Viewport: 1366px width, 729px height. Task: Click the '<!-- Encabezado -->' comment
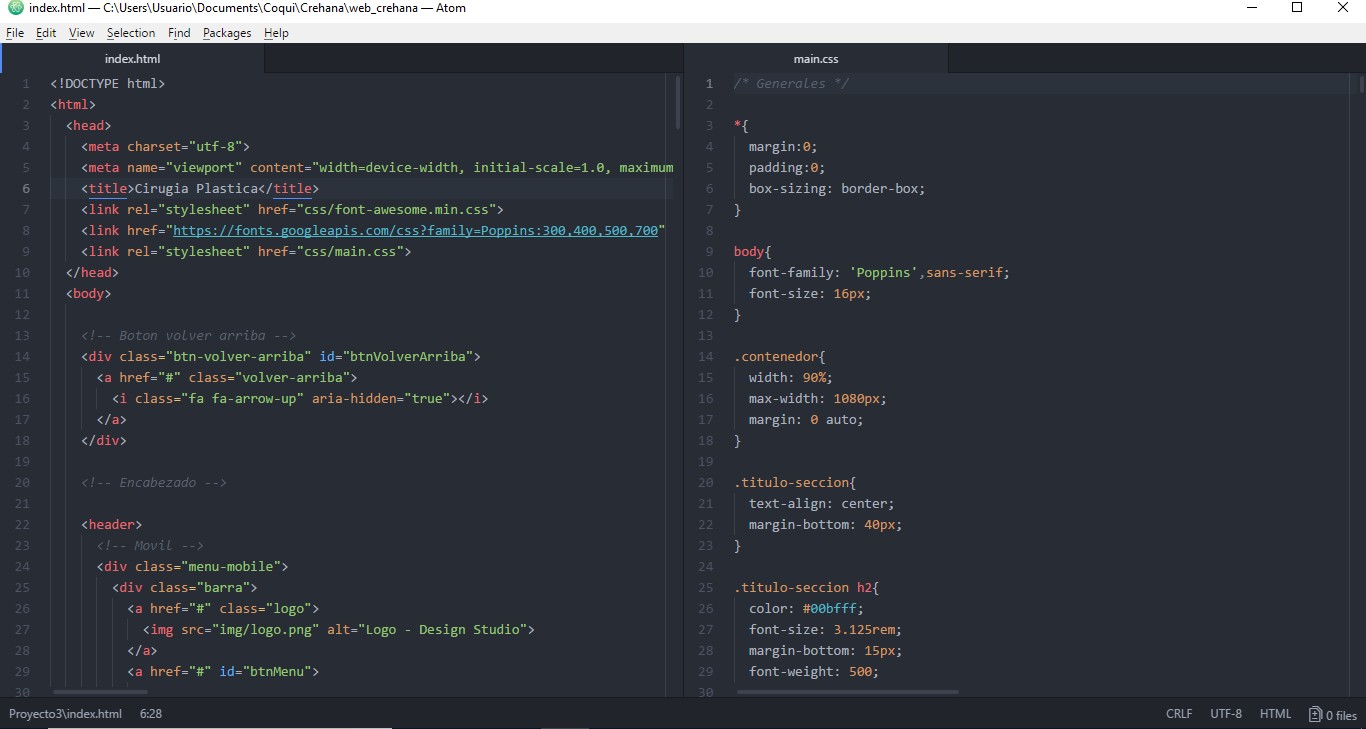(154, 483)
